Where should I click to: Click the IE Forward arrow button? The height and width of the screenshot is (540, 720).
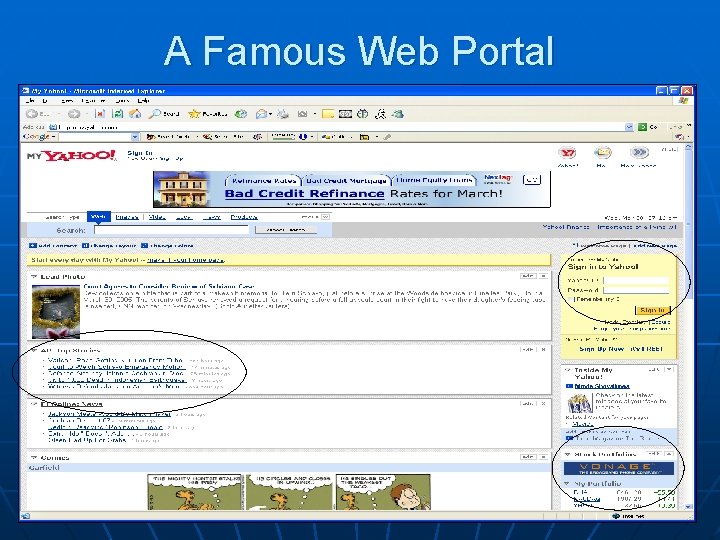(x=73, y=113)
